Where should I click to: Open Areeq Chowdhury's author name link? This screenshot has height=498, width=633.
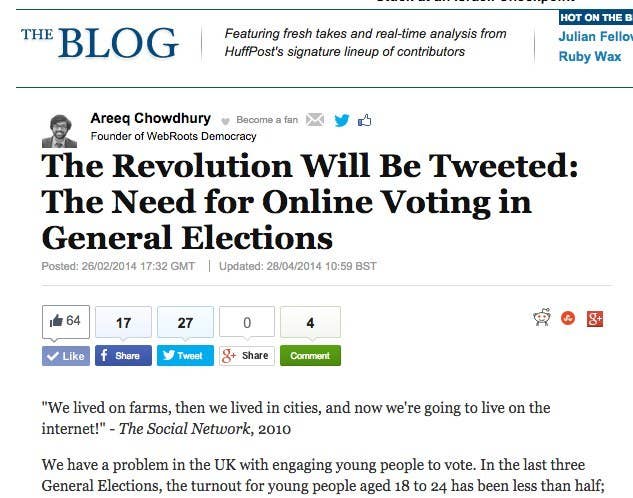[x=151, y=118]
